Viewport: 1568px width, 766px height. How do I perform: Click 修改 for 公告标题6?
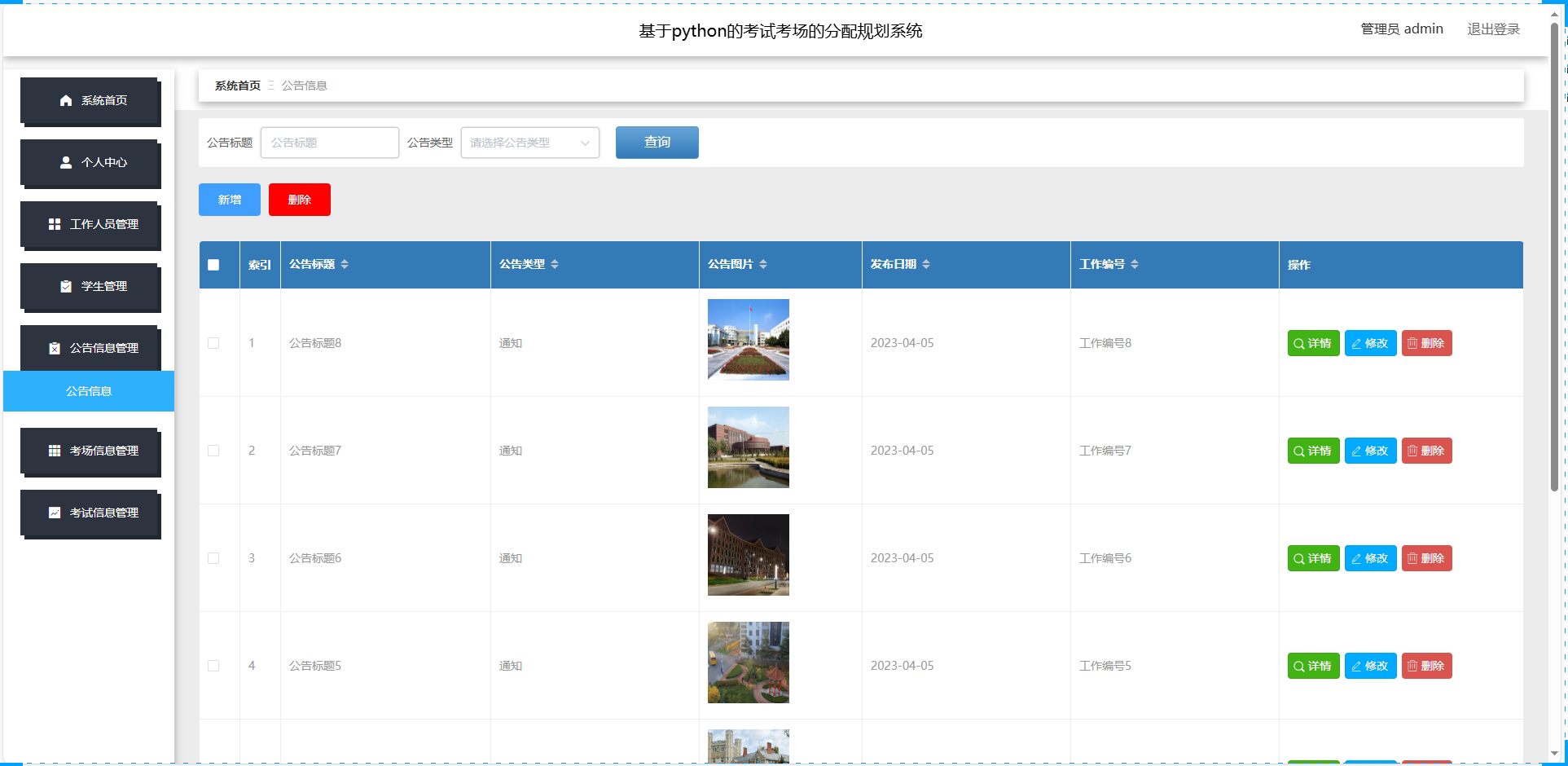pyautogui.click(x=1371, y=558)
